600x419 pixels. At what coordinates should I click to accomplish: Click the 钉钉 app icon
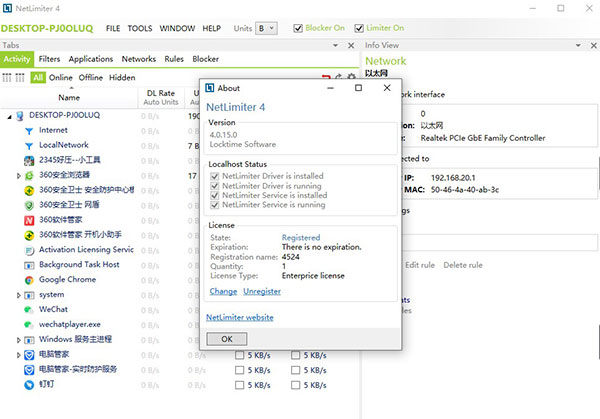tap(28, 384)
